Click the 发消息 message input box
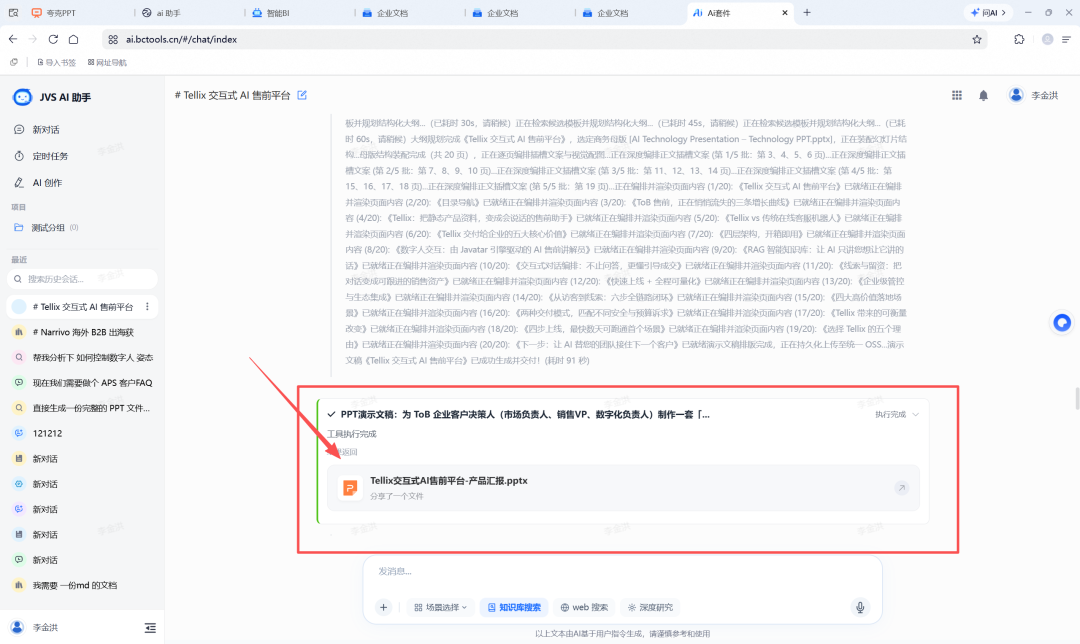Viewport: 1080px width, 644px height. coord(622,571)
